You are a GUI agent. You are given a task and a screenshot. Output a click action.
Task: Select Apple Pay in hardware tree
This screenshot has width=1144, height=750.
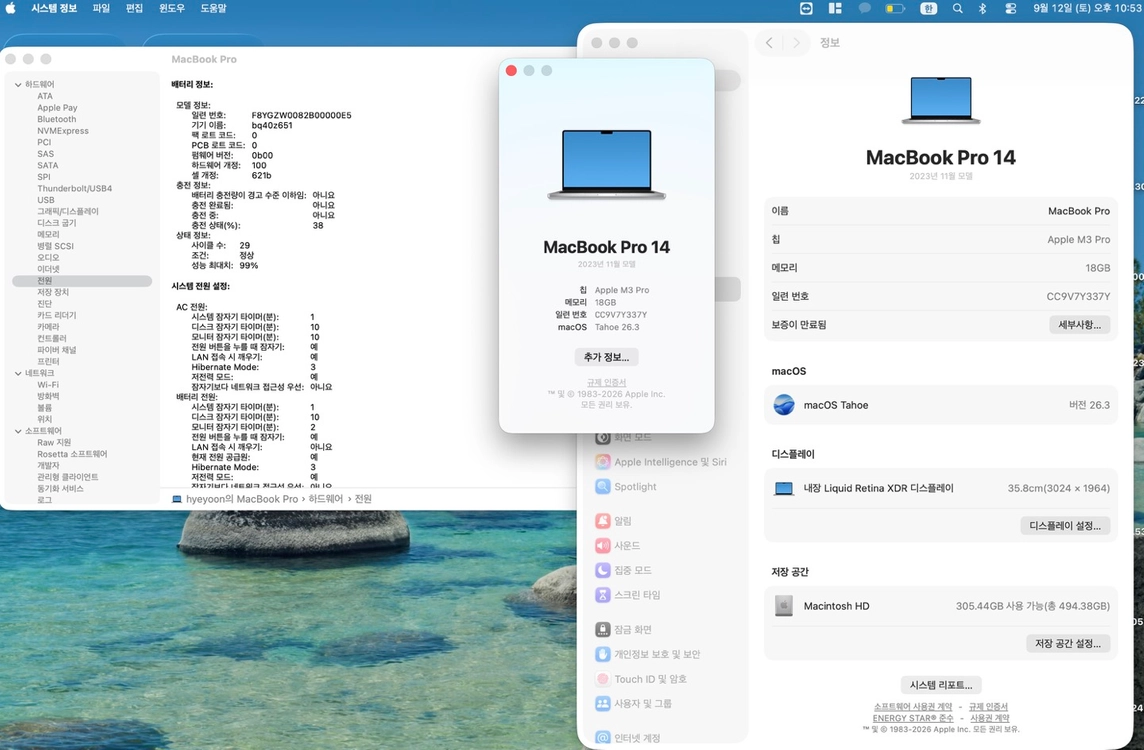[x=58, y=108]
